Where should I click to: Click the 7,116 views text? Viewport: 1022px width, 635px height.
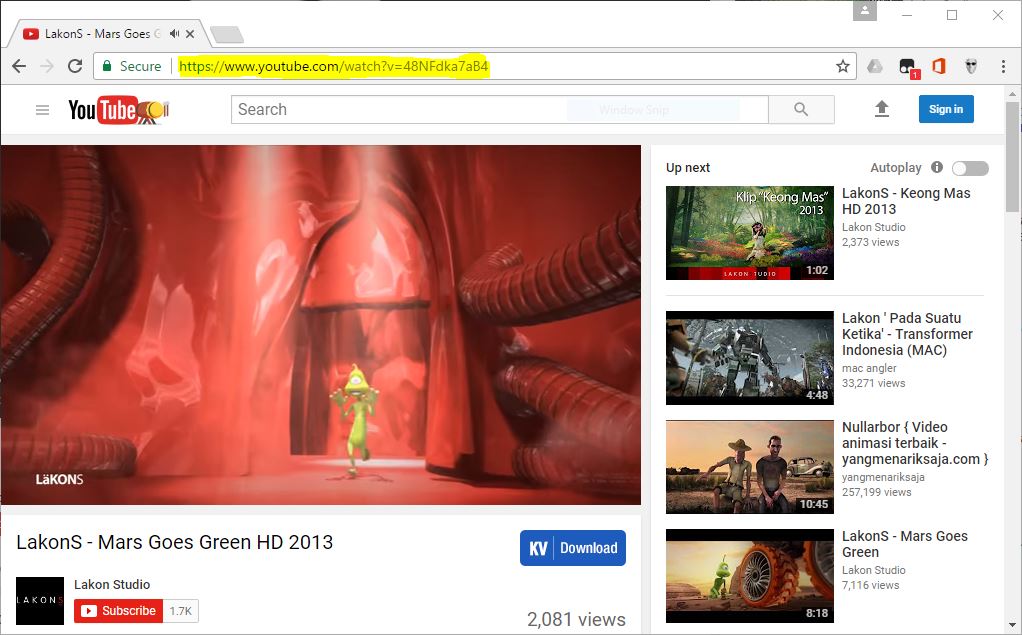pyautogui.click(x=870, y=585)
